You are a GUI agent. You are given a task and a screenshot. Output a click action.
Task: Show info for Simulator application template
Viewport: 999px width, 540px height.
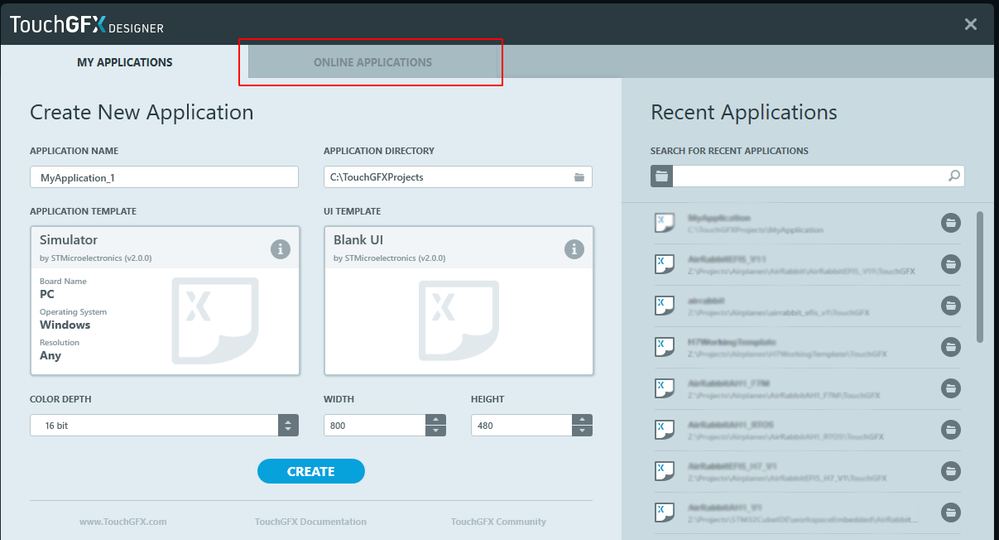[x=280, y=249]
